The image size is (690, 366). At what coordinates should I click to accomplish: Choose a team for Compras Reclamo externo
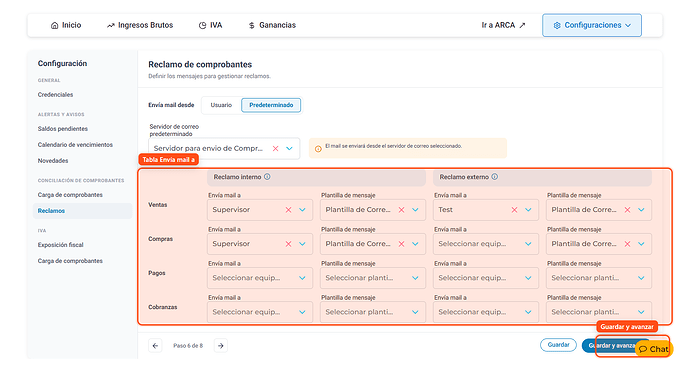[x=486, y=244]
